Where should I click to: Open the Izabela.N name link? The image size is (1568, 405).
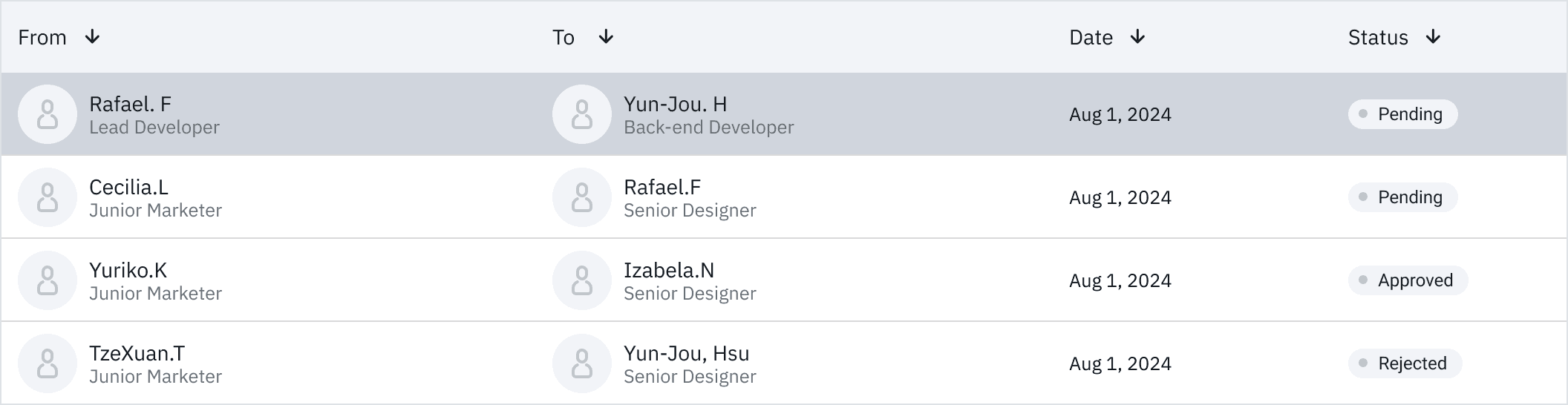point(669,270)
